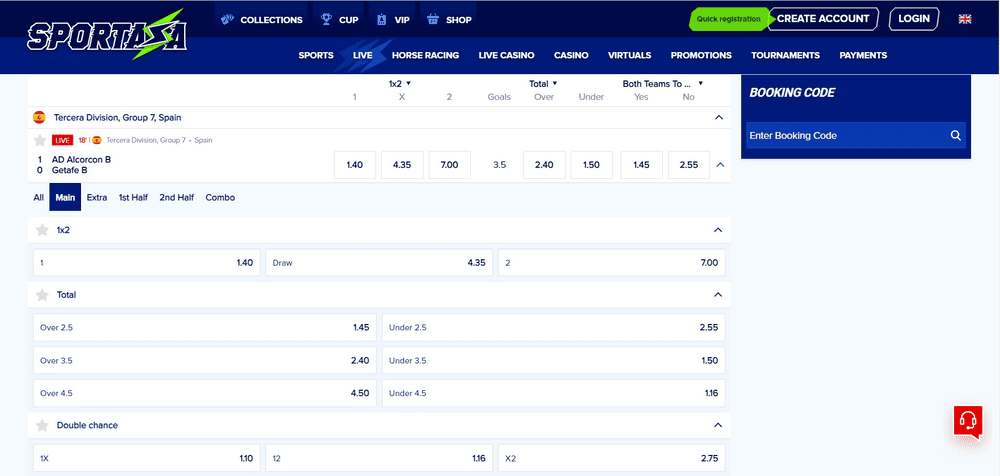Favorite the Double chance market star
The width and height of the screenshot is (1000, 476).
coord(42,425)
